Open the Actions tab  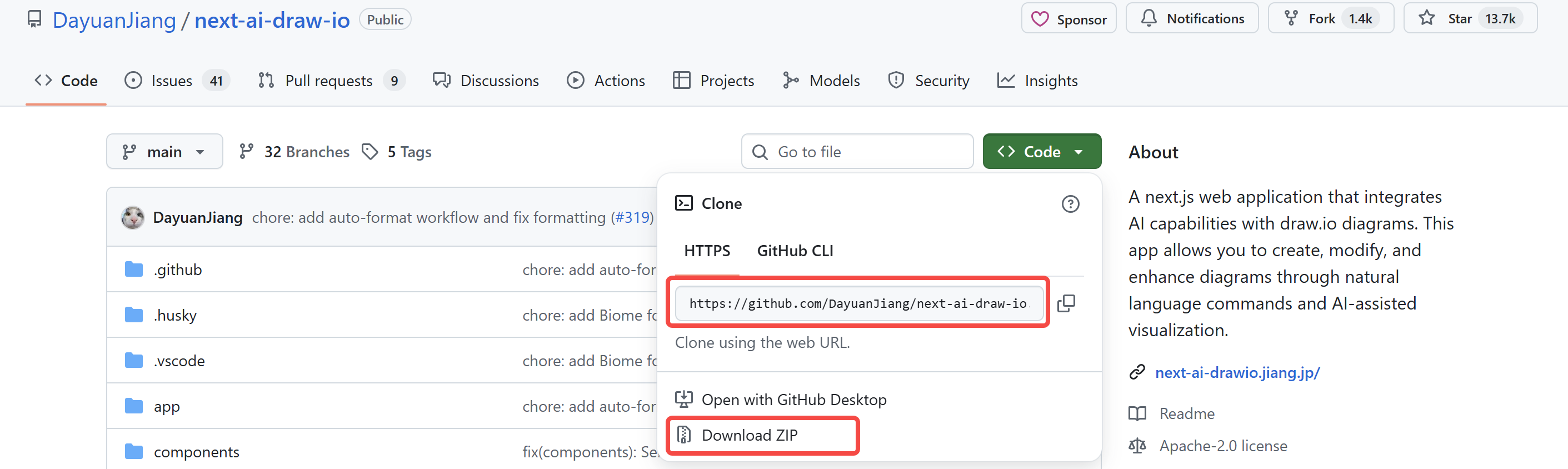tap(606, 81)
